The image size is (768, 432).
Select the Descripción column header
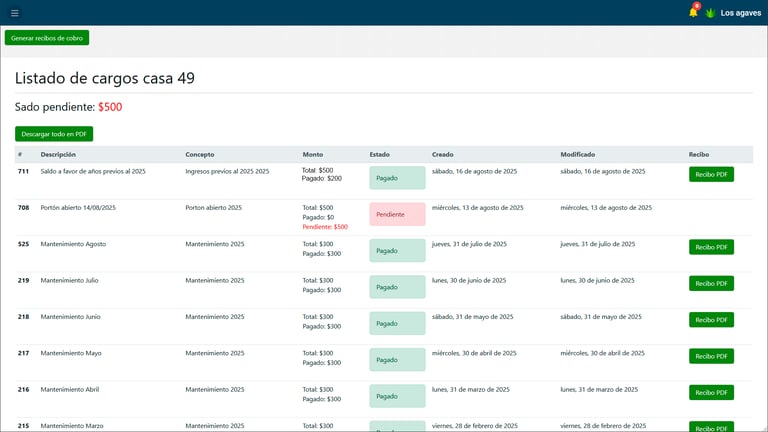[x=58, y=154]
